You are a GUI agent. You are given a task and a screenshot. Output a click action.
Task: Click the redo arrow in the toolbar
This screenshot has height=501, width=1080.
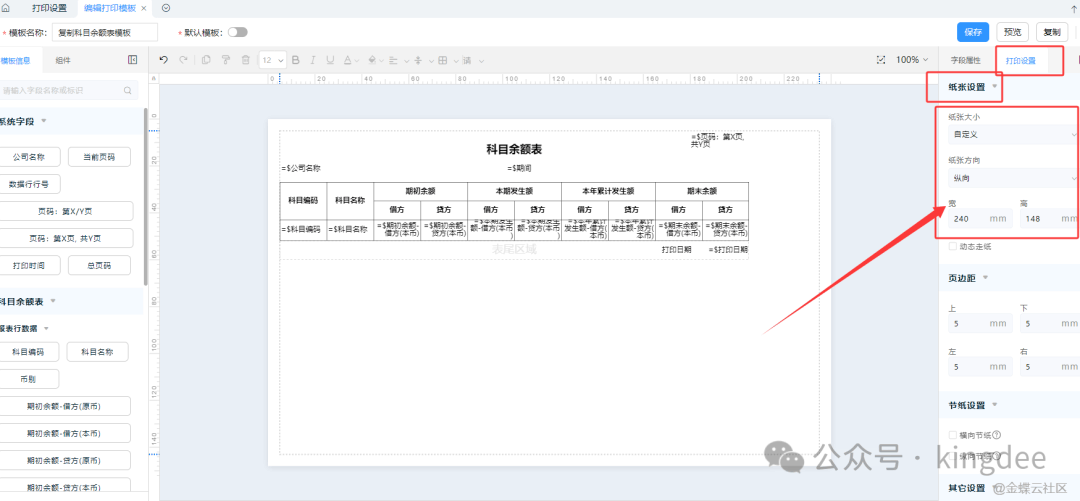tap(183, 60)
